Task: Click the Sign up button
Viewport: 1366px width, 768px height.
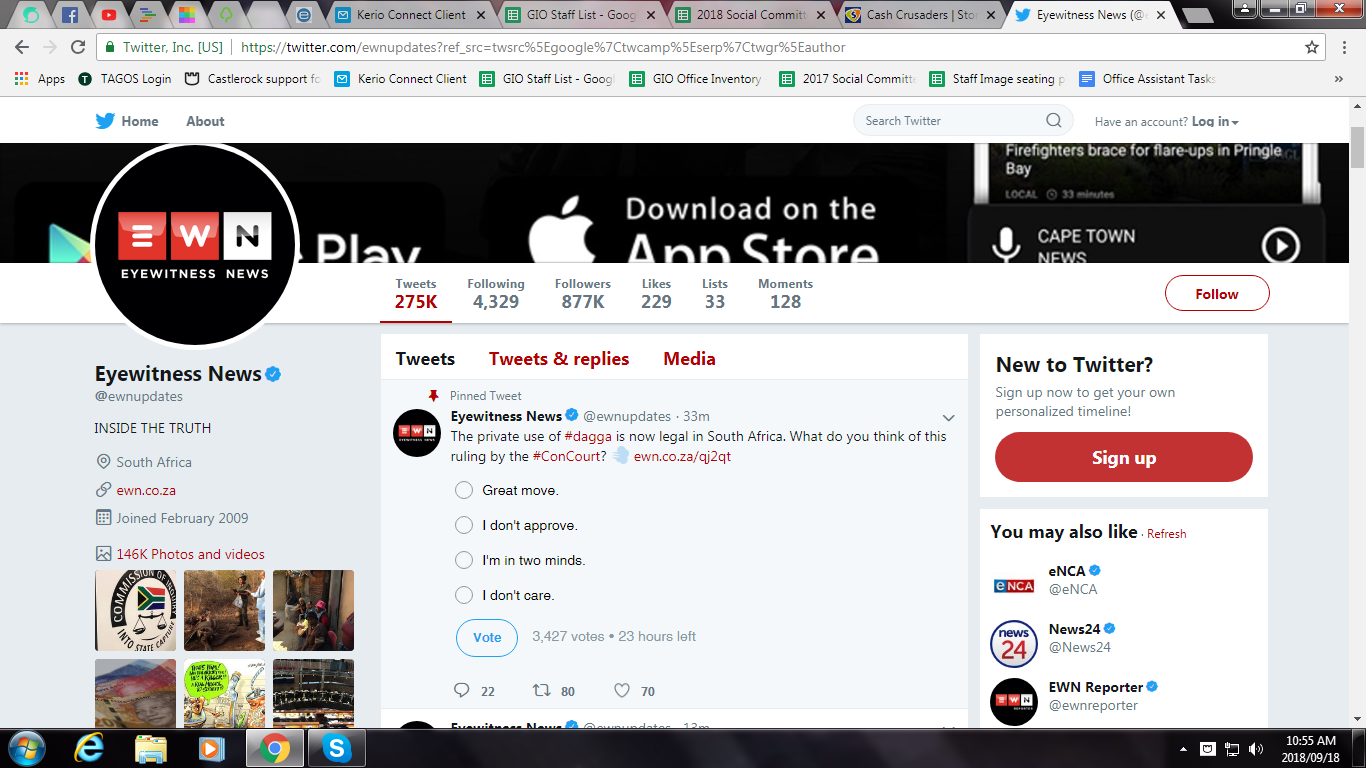Action: pyautogui.click(x=1123, y=456)
